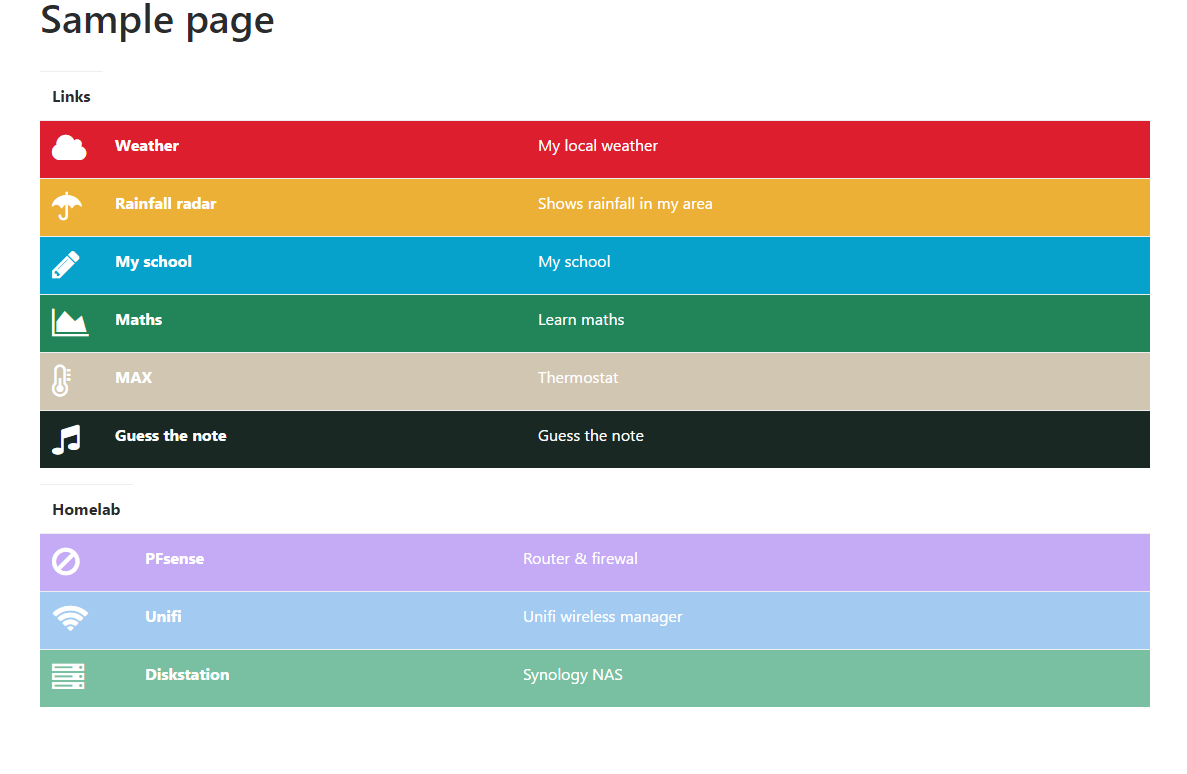
Task: Click the cloud icon in the Weather row
Action: [69, 148]
